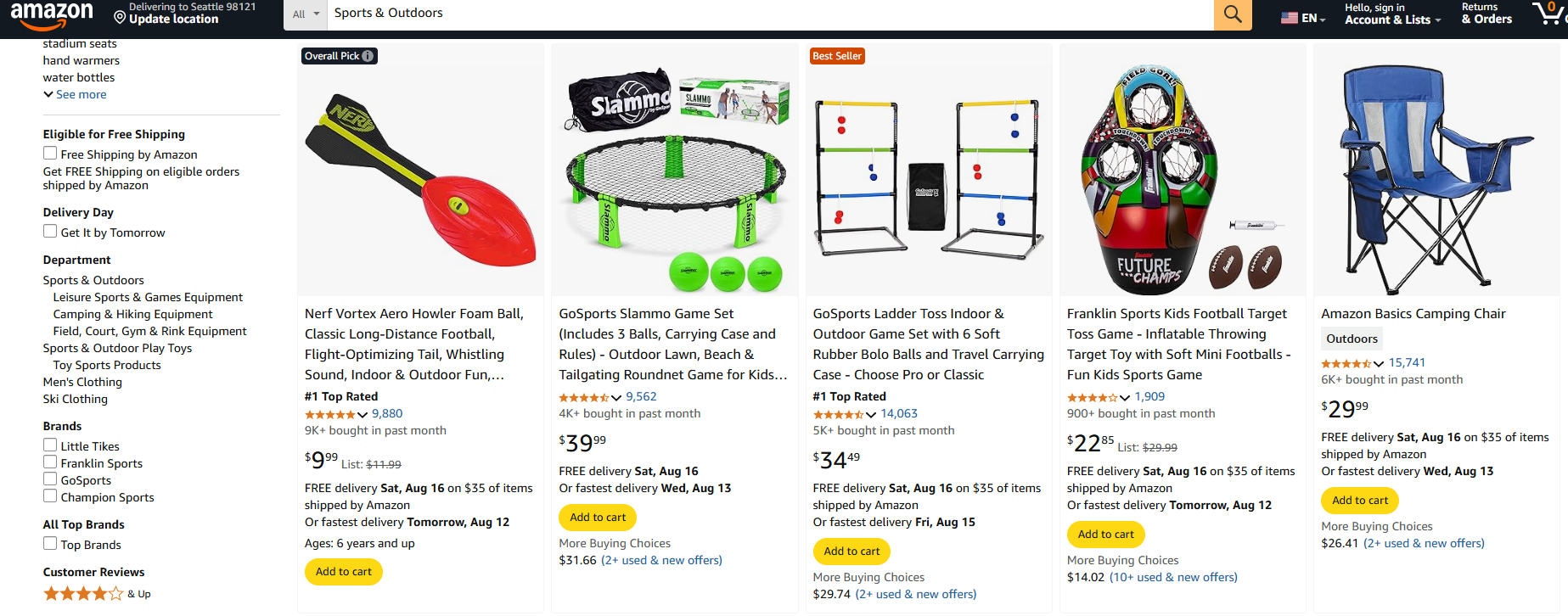Add the Amazon Basics Camping Chair to cart
This screenshot has height=616, width=1568.
click(x=1359, y=501)
